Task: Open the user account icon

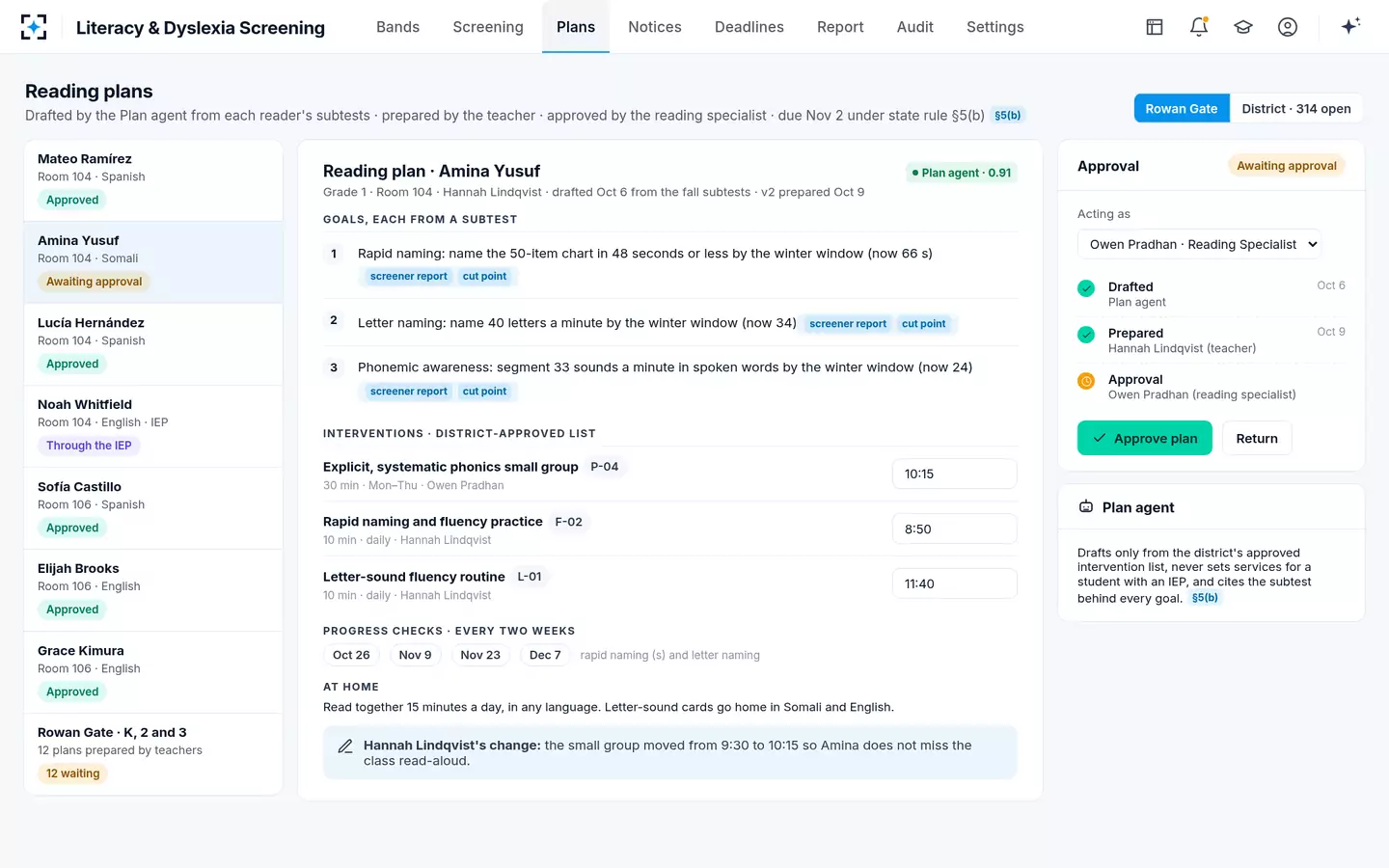Action: [1288, 27]
